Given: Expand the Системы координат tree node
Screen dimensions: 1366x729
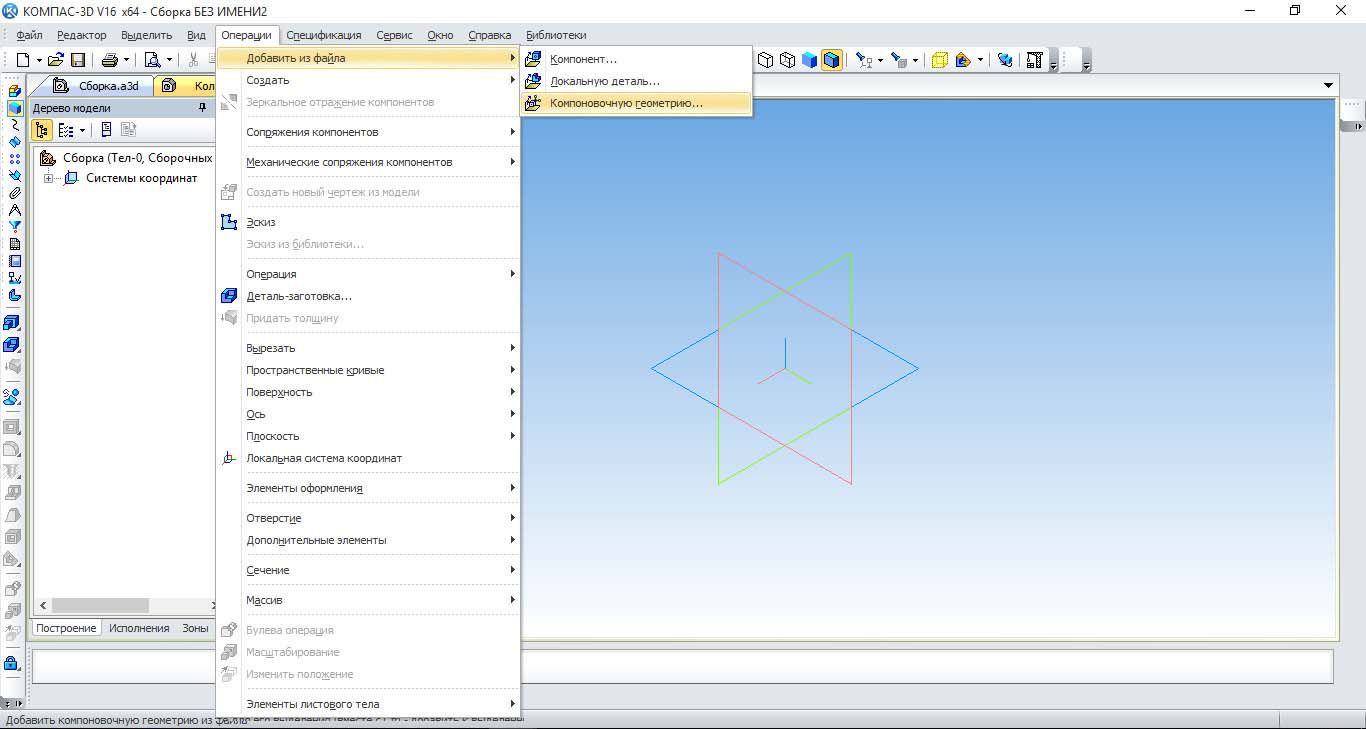Looking at the screenshot, I should tap(47, 178).
